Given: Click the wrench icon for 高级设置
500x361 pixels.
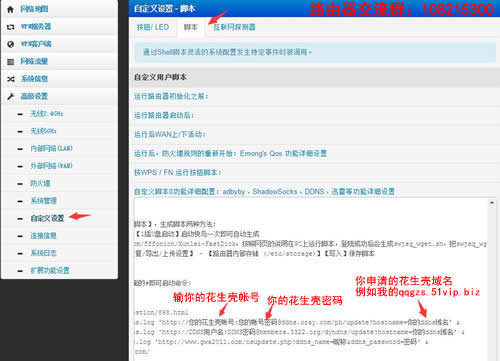Looking at the screenshot, I should [11, 97].
